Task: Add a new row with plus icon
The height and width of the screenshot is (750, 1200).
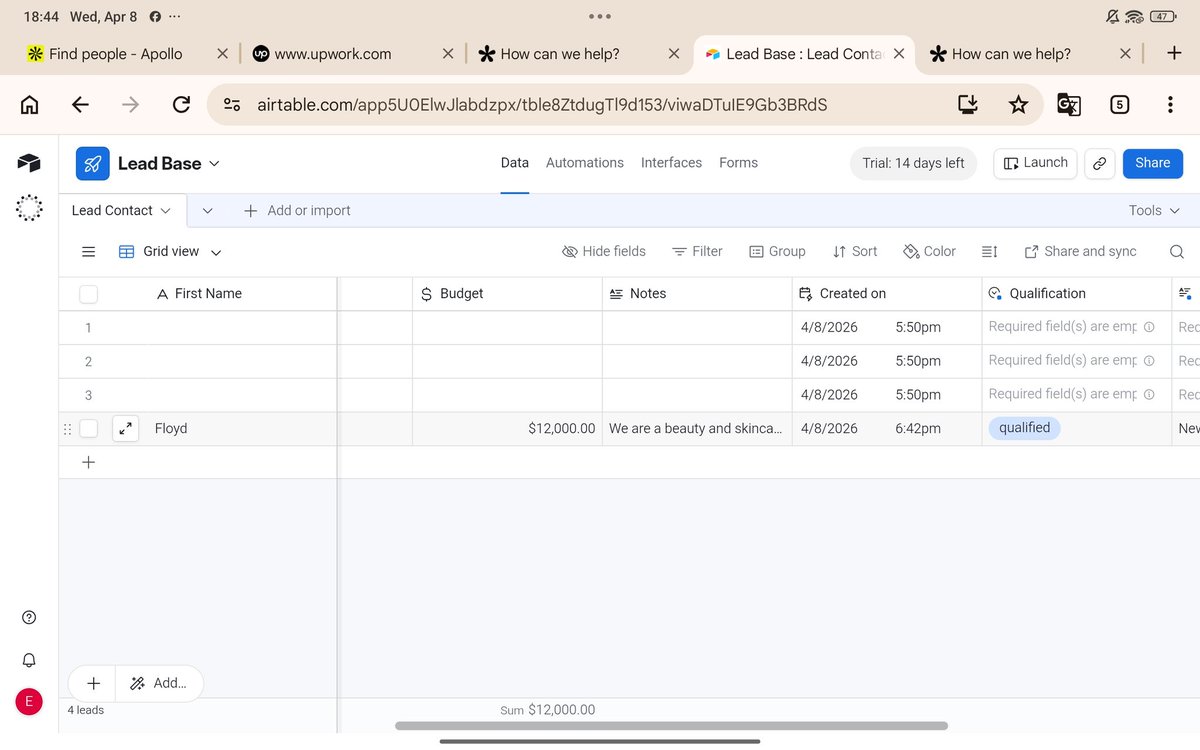Action: click(x=88, y=462)
